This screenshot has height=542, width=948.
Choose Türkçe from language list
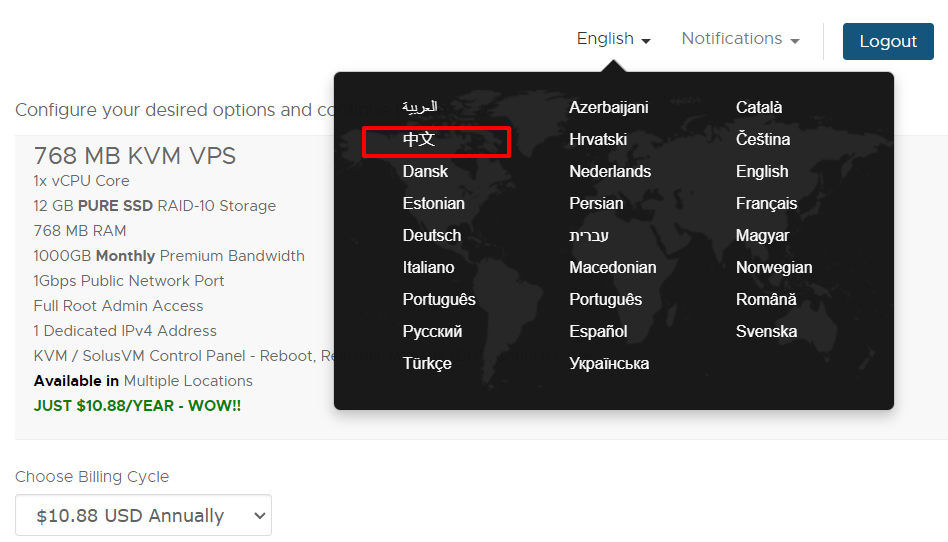pyautogui.click(x=427, y=363)
